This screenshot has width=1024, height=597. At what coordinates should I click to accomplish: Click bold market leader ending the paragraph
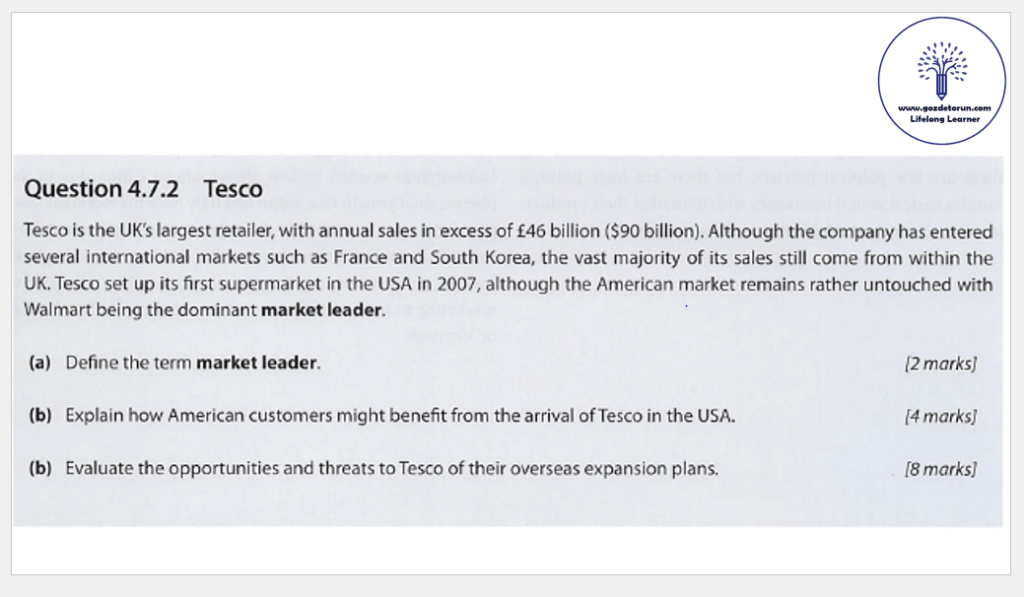pos(322,310)
